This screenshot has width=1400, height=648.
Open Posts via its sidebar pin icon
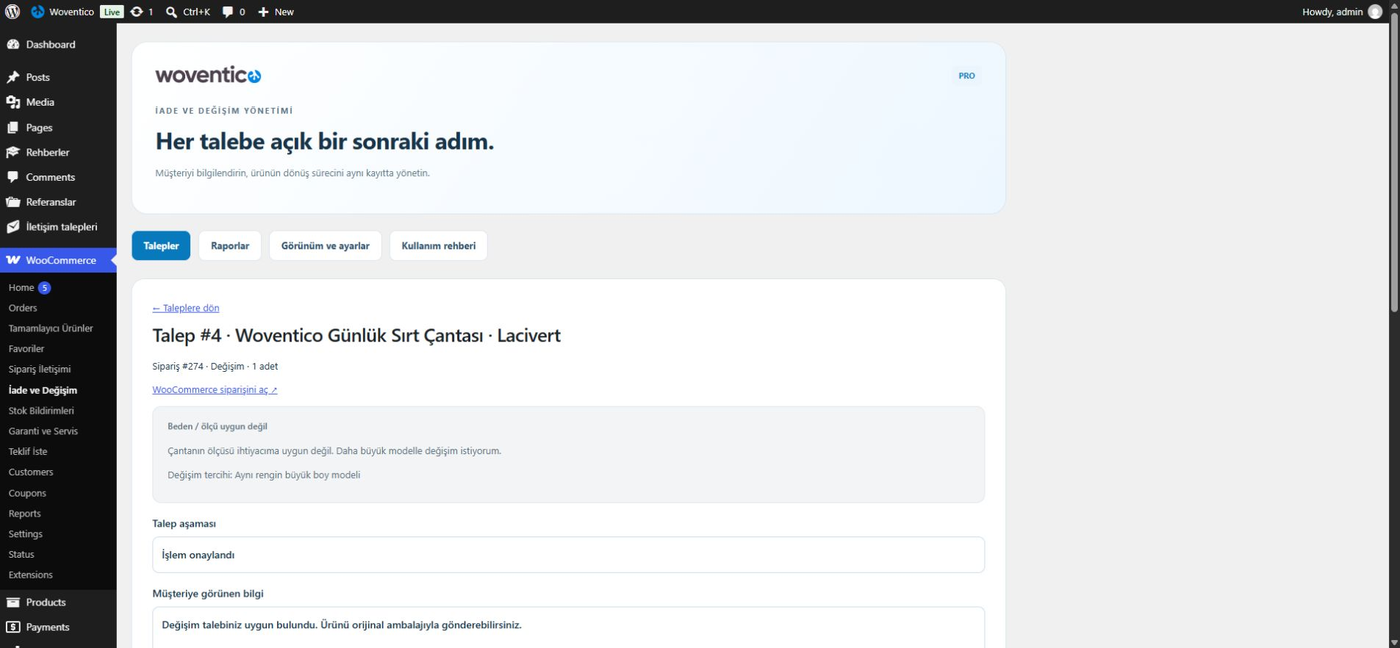tap(13, 77)
